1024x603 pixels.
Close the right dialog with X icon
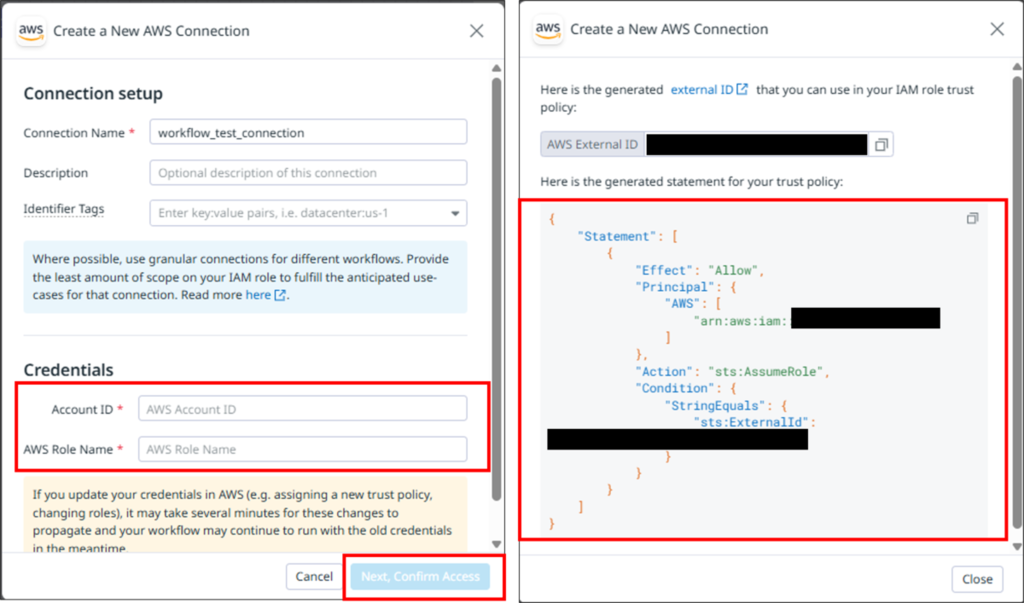(x=997, y=29)
